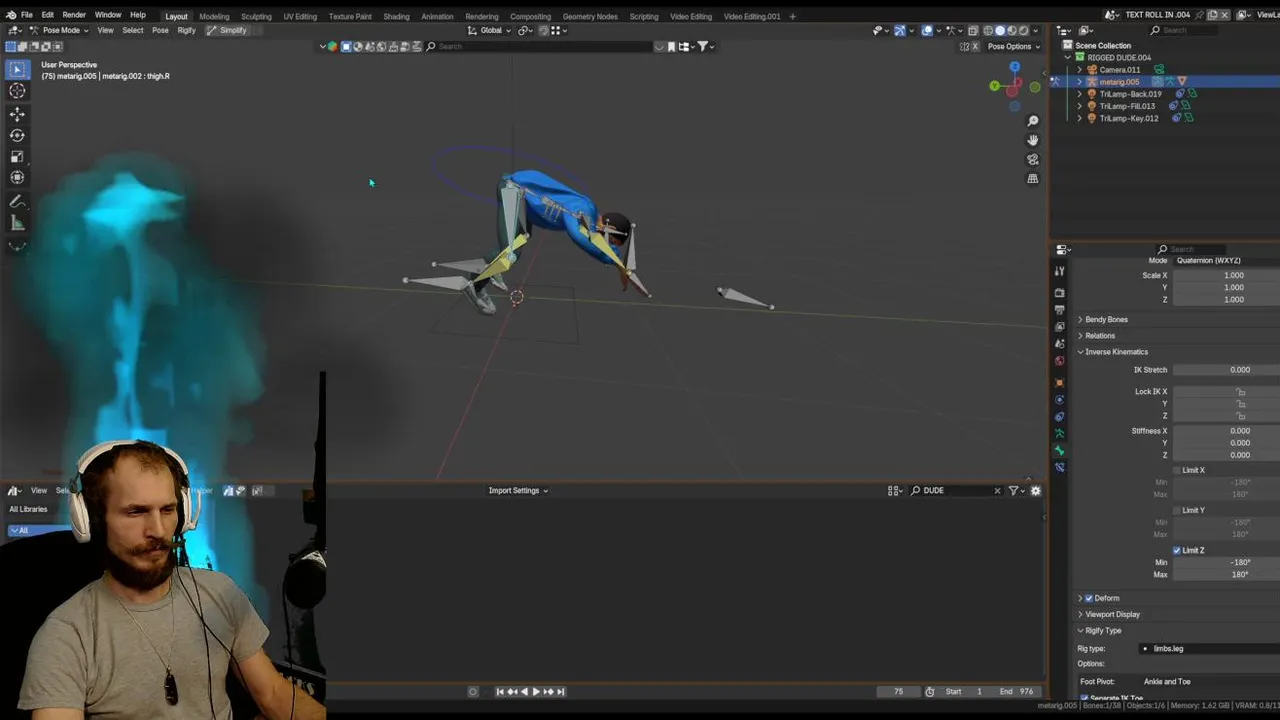Open the Rotation Mode Quaternion dropdown

1226,260
